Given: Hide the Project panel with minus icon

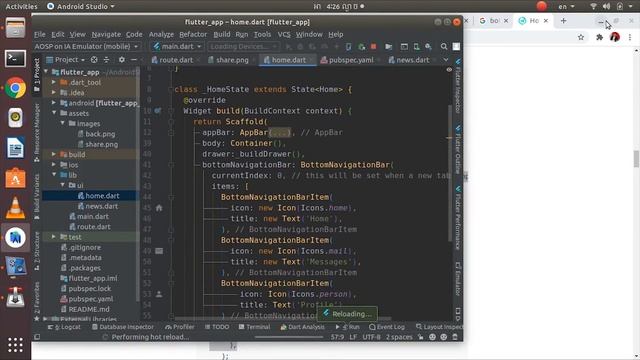Looking at the screenshot, I should click(133, 60).
